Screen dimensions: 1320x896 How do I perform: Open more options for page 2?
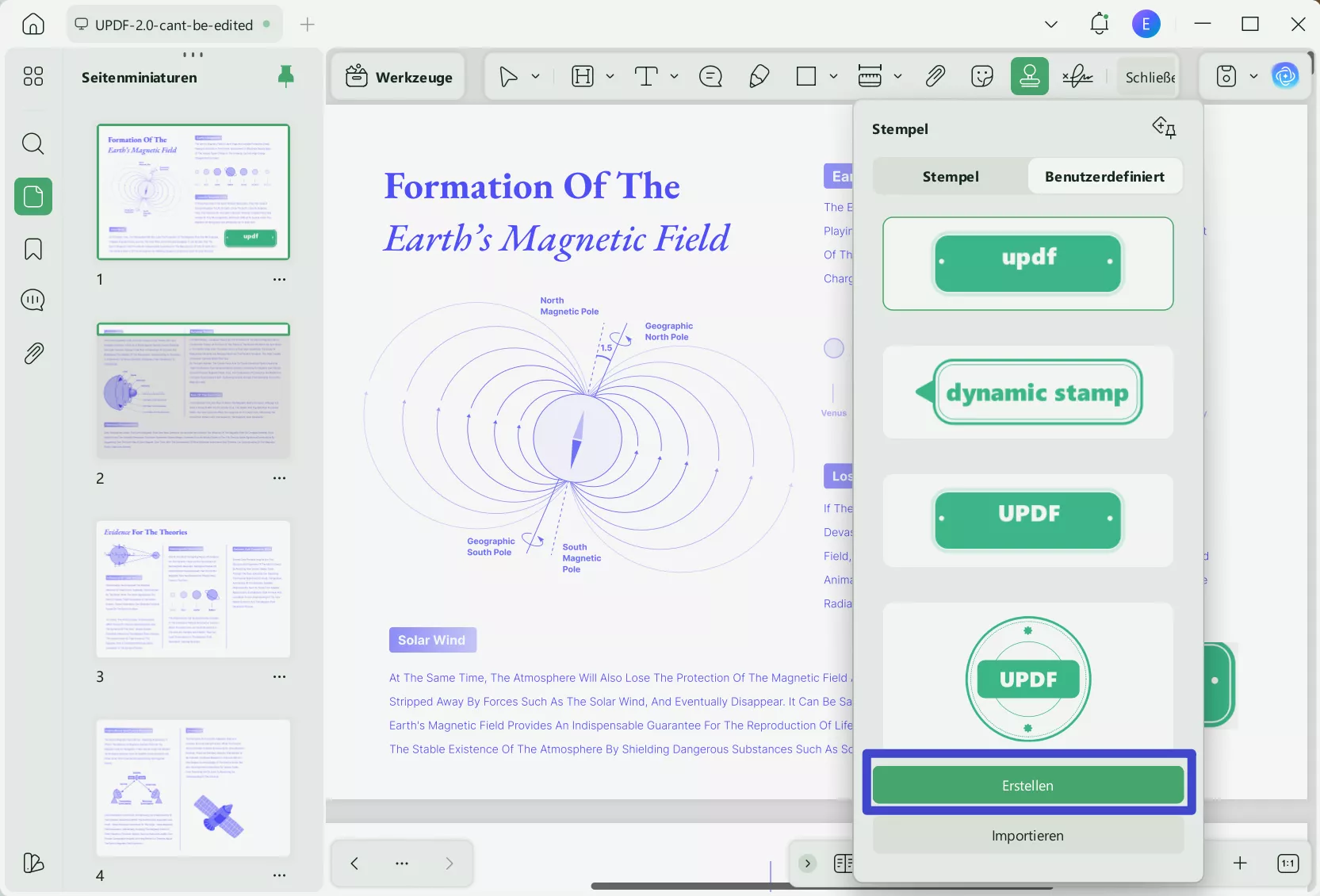coord(279,478)
